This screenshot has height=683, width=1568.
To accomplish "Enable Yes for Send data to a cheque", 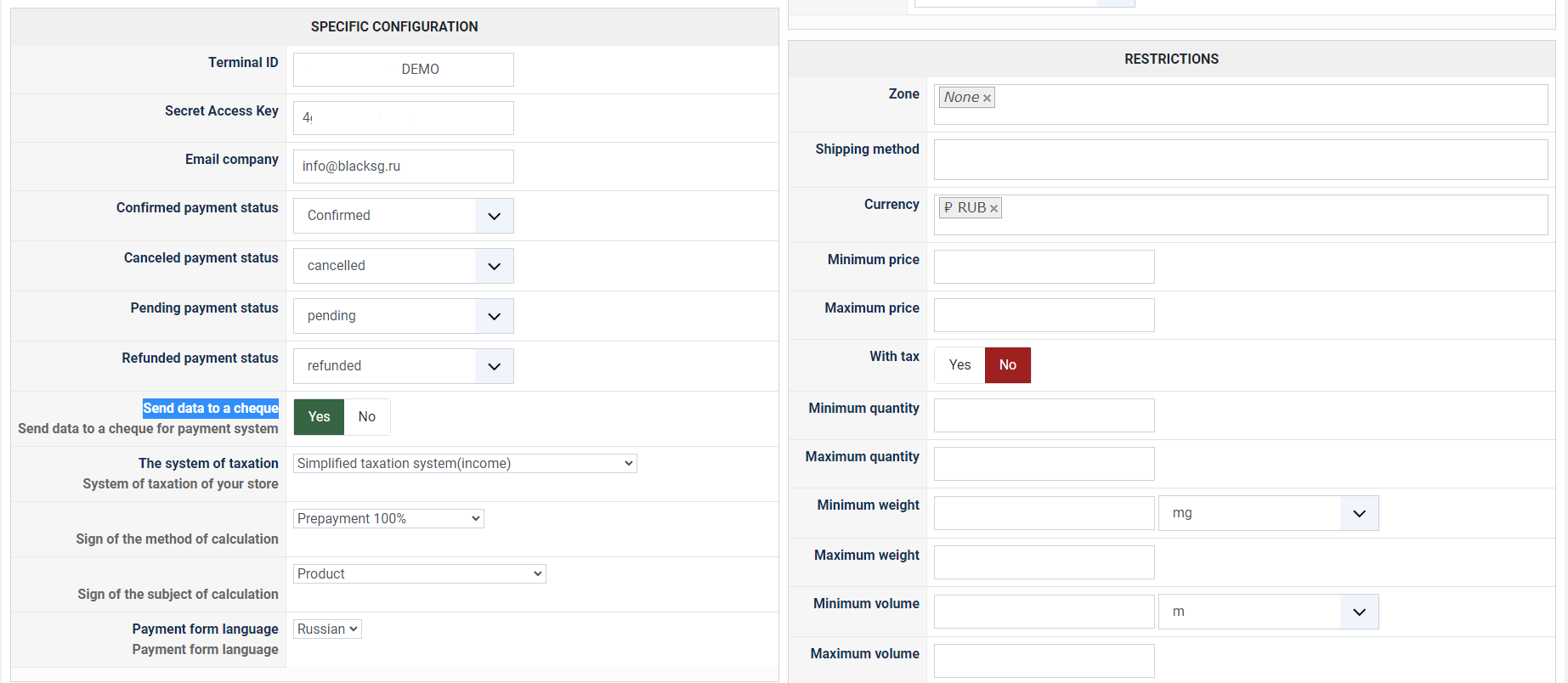I will (x=319, y=417).
